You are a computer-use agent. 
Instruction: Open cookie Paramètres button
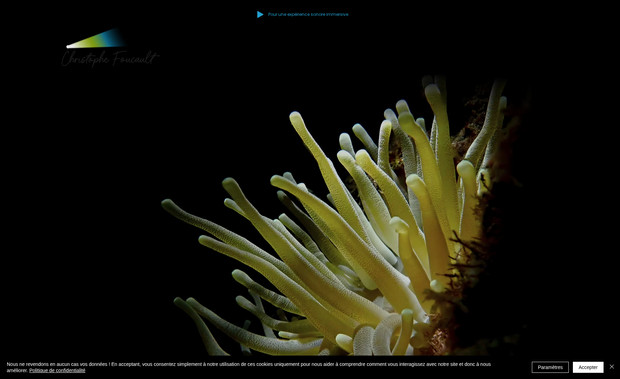pos(550,367)
